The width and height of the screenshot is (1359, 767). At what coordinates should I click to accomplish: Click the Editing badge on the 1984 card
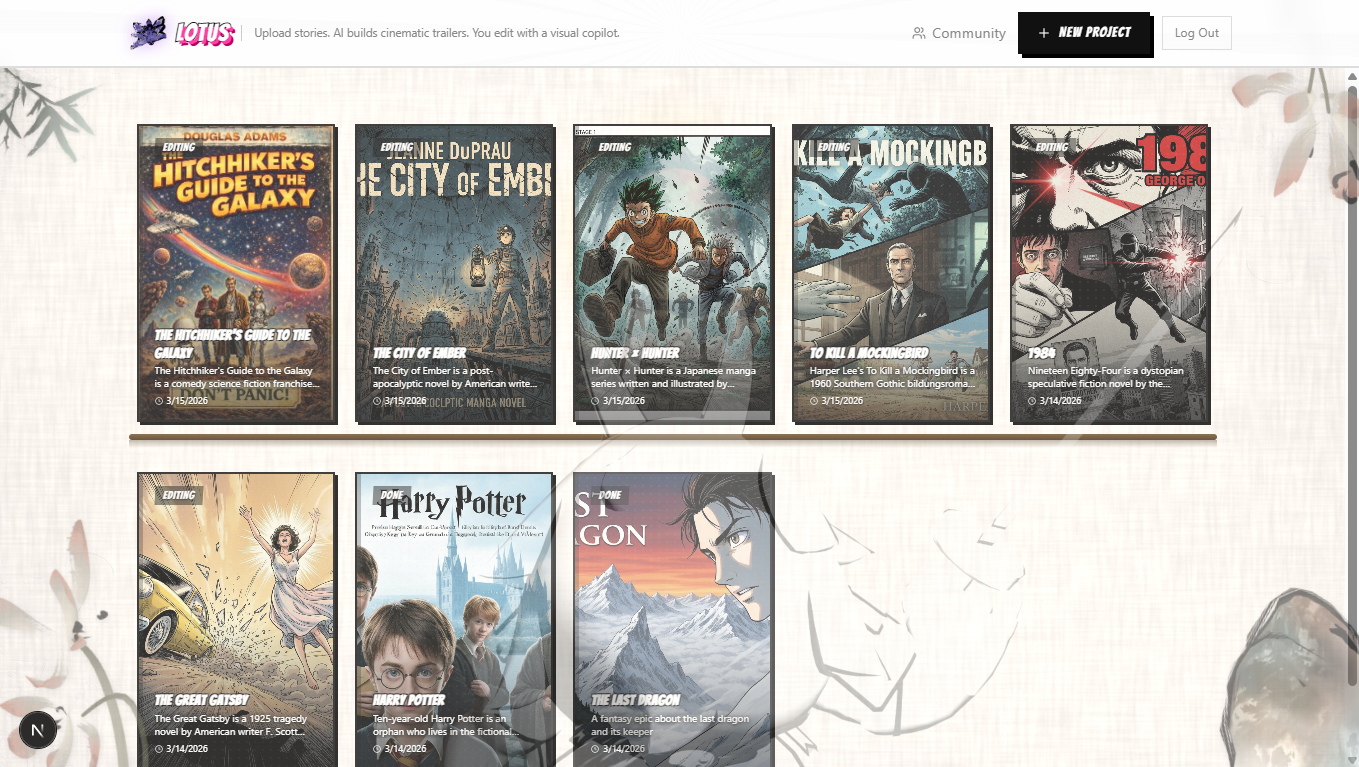click(x=1052, y=147)
